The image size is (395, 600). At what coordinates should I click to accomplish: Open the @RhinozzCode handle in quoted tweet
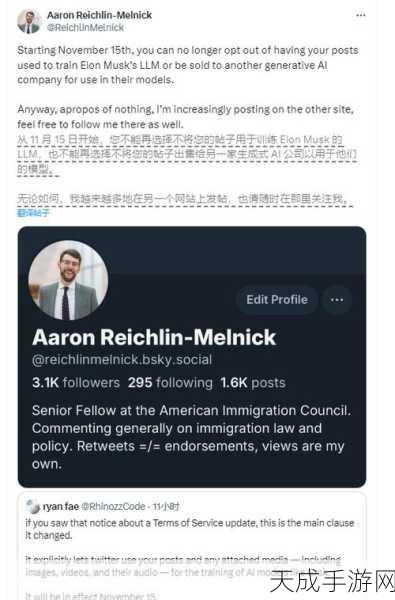113,506
